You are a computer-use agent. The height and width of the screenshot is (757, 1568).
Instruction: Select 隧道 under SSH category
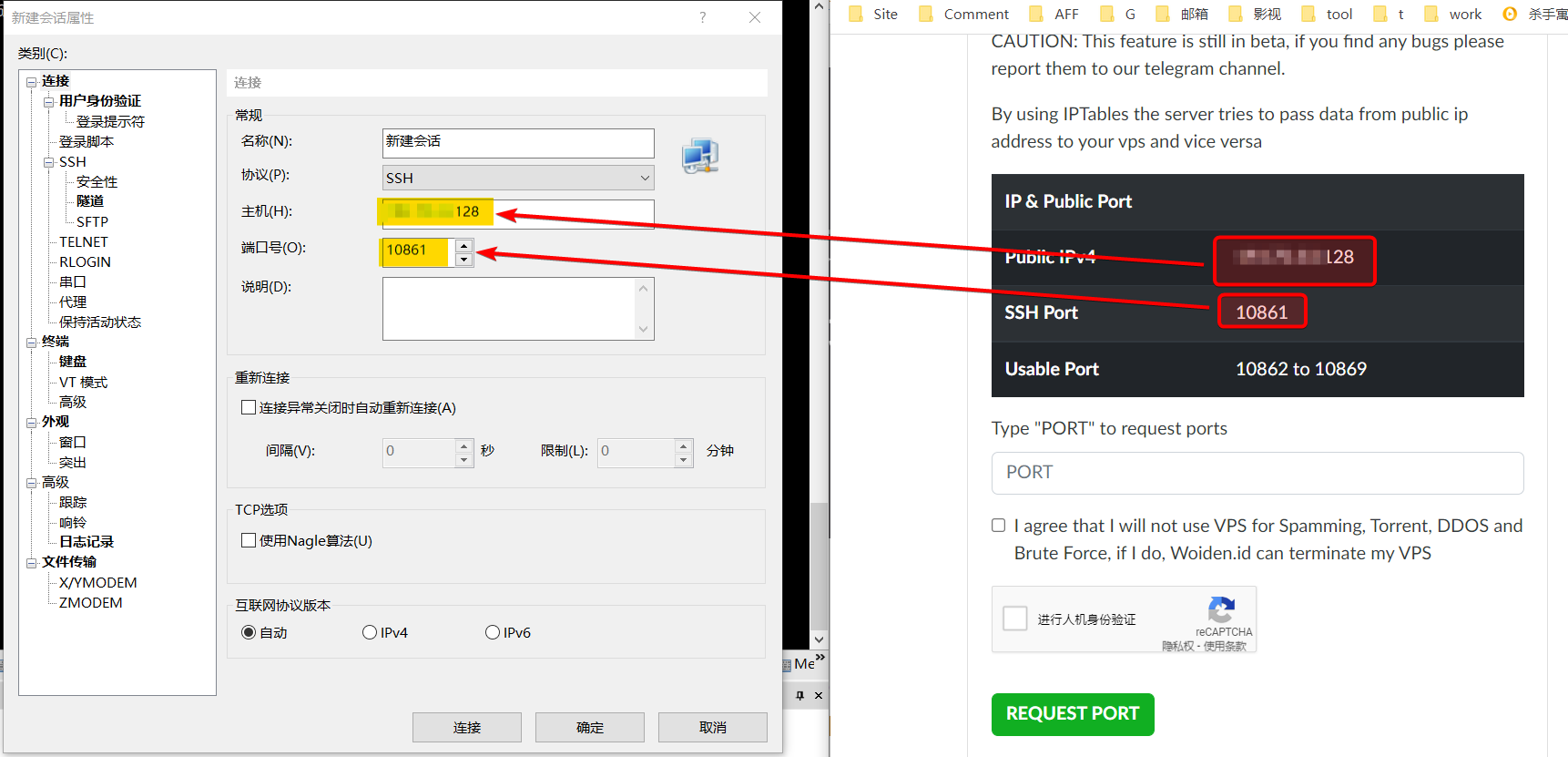[90, 201]
